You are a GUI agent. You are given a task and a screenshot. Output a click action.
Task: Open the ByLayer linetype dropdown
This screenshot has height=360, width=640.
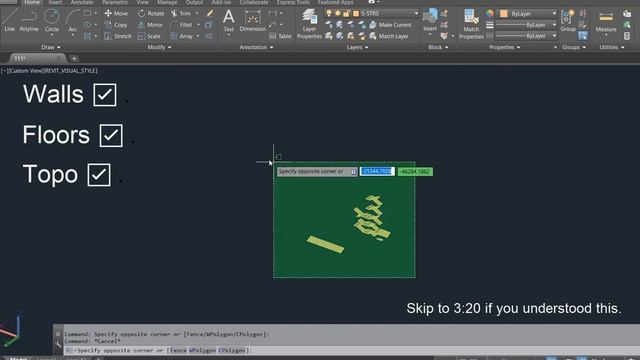554,36
